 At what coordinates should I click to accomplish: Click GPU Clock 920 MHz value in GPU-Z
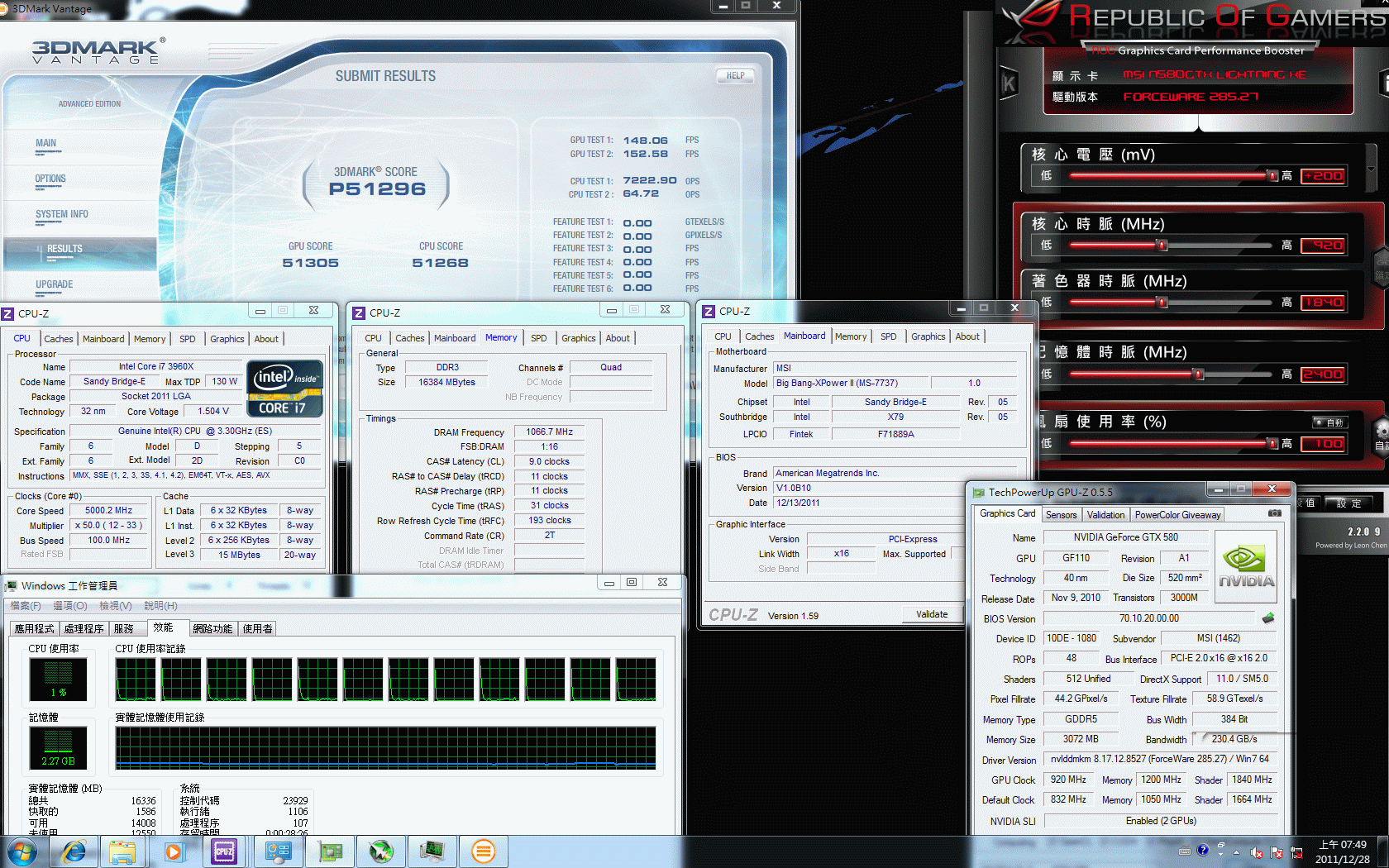(x=1068, y=780)
